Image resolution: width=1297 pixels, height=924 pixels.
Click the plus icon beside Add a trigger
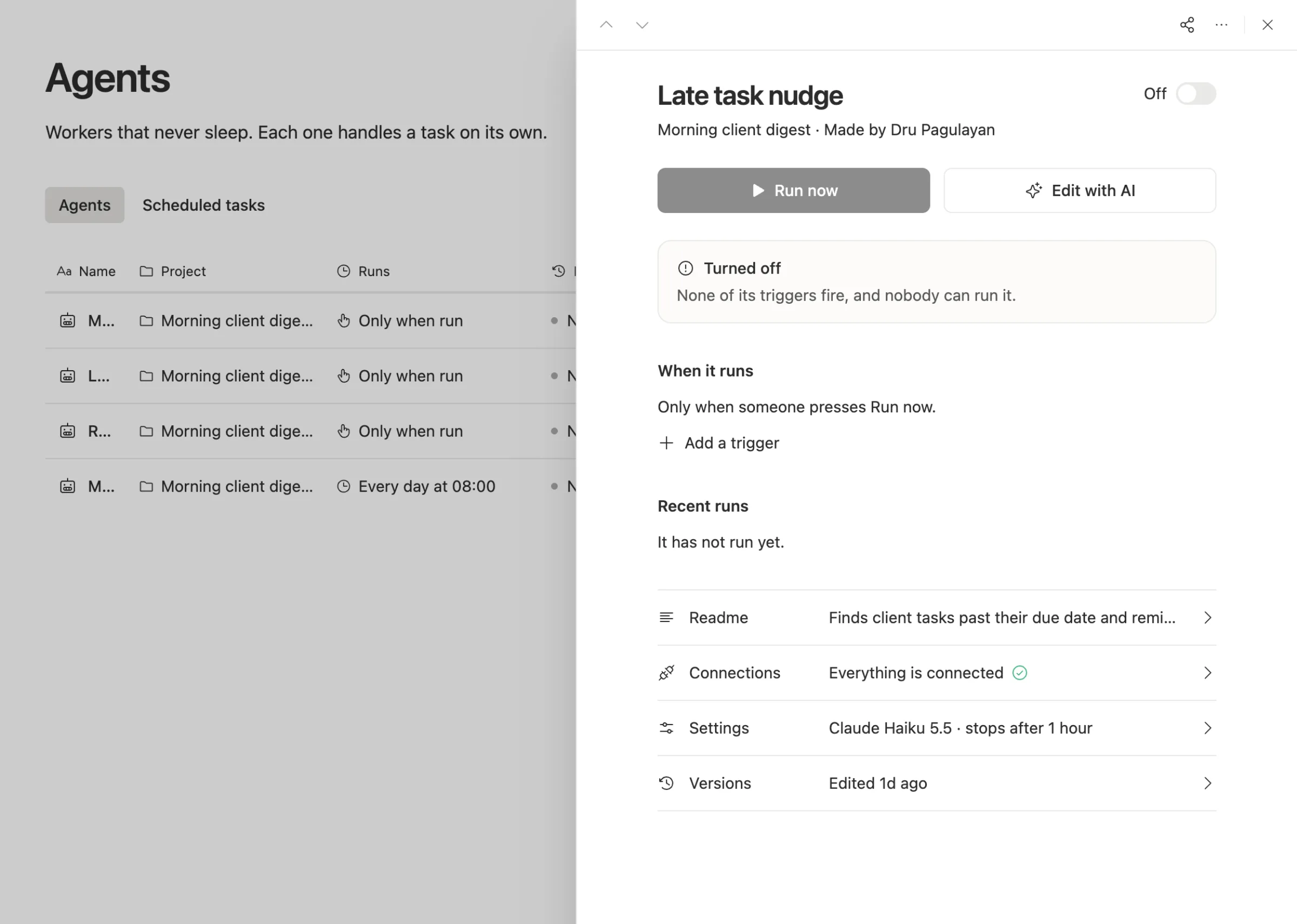coord(666,443)
